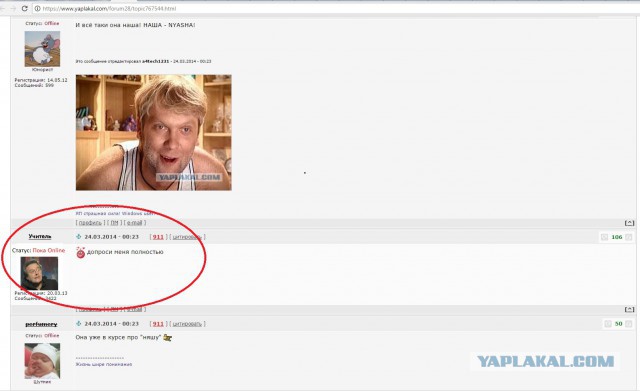Click status text 'Пока Online'
Image resolution: width=640 pixels, height=391 pixels.
[x=49, y=250]
